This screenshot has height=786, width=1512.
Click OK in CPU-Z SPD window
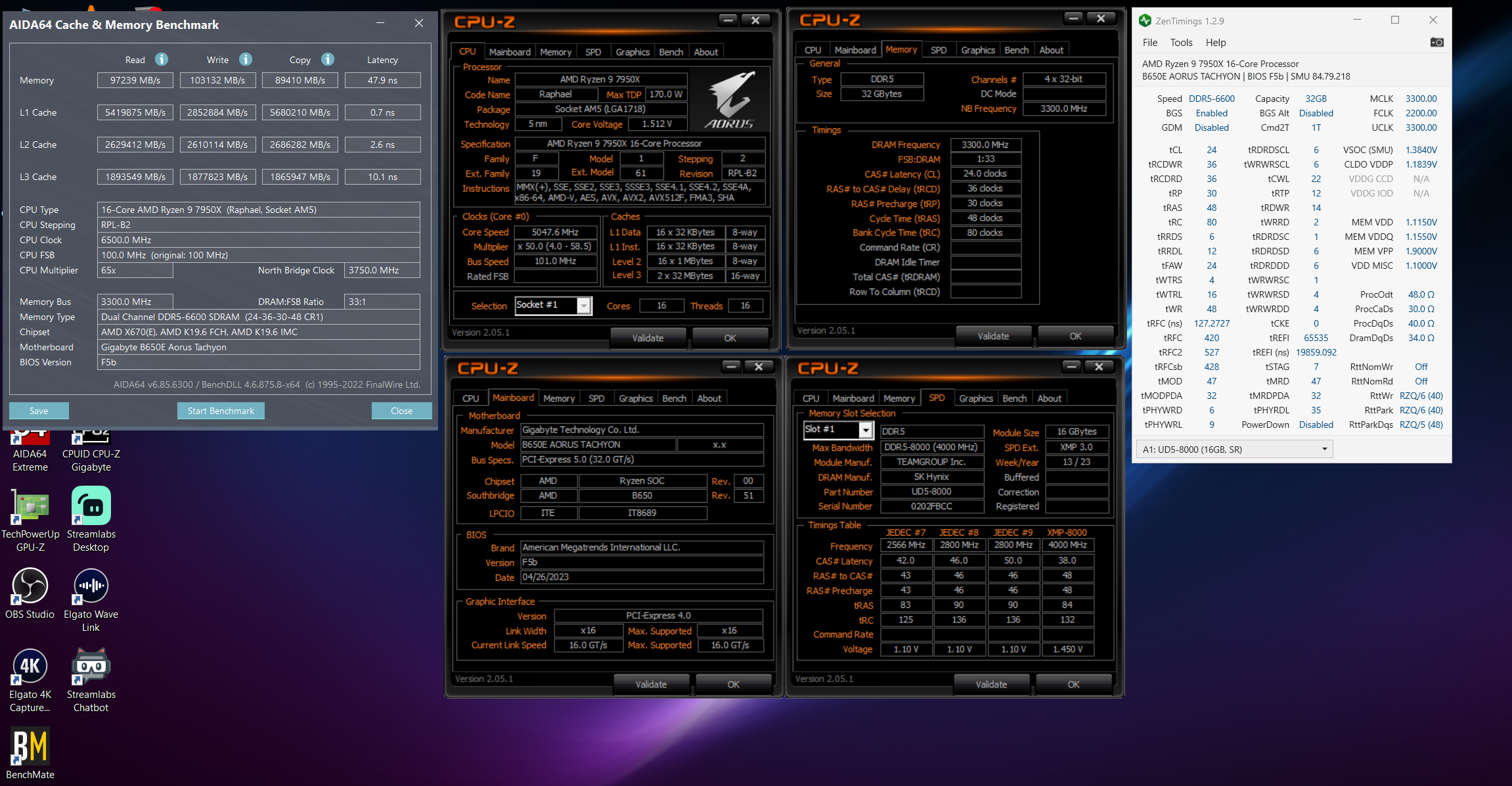1073,684
